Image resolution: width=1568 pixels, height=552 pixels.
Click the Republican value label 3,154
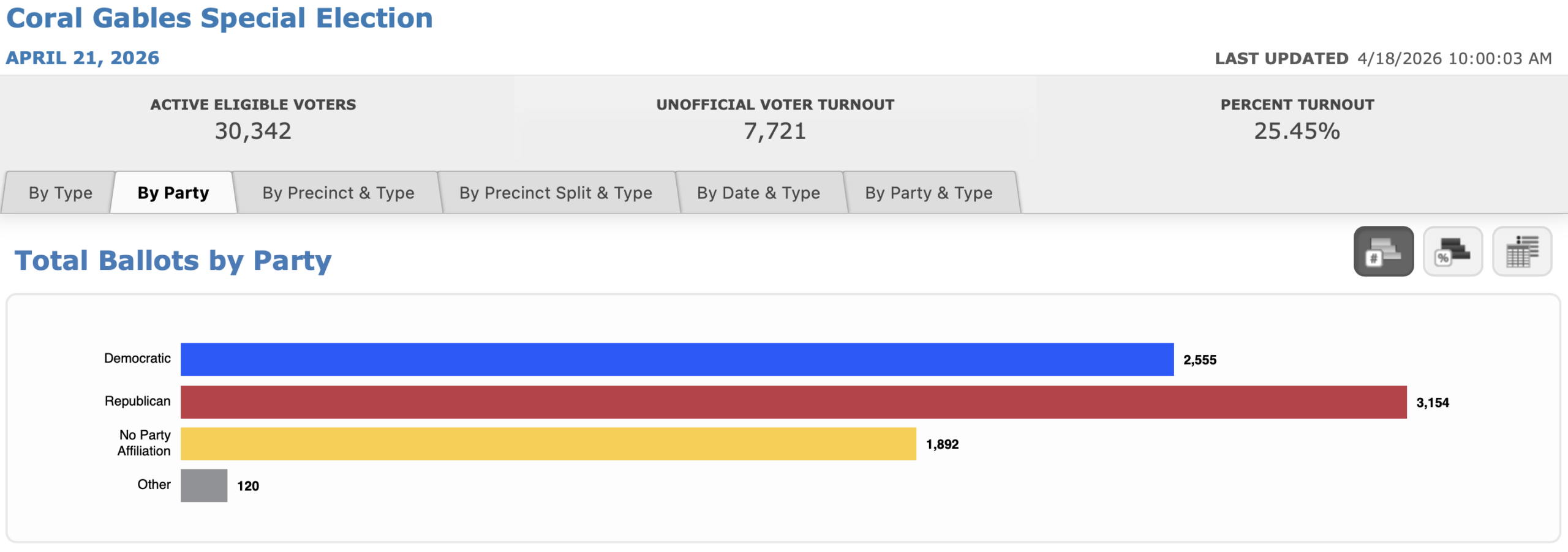[1433, 403]
